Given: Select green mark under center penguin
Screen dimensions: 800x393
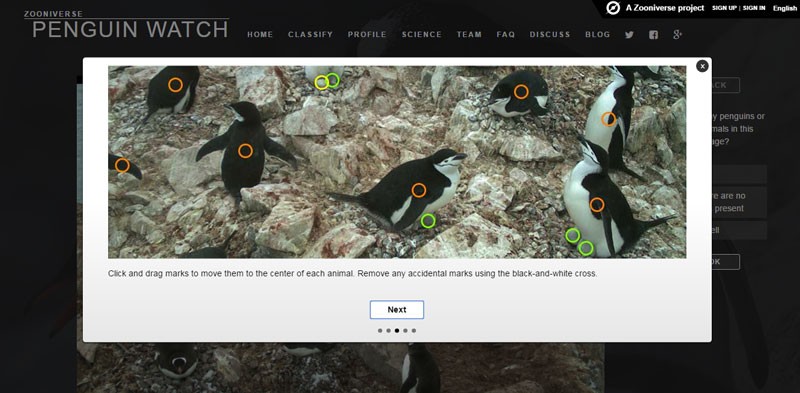Looking at the screenshot, I should [x=428, y=220].
